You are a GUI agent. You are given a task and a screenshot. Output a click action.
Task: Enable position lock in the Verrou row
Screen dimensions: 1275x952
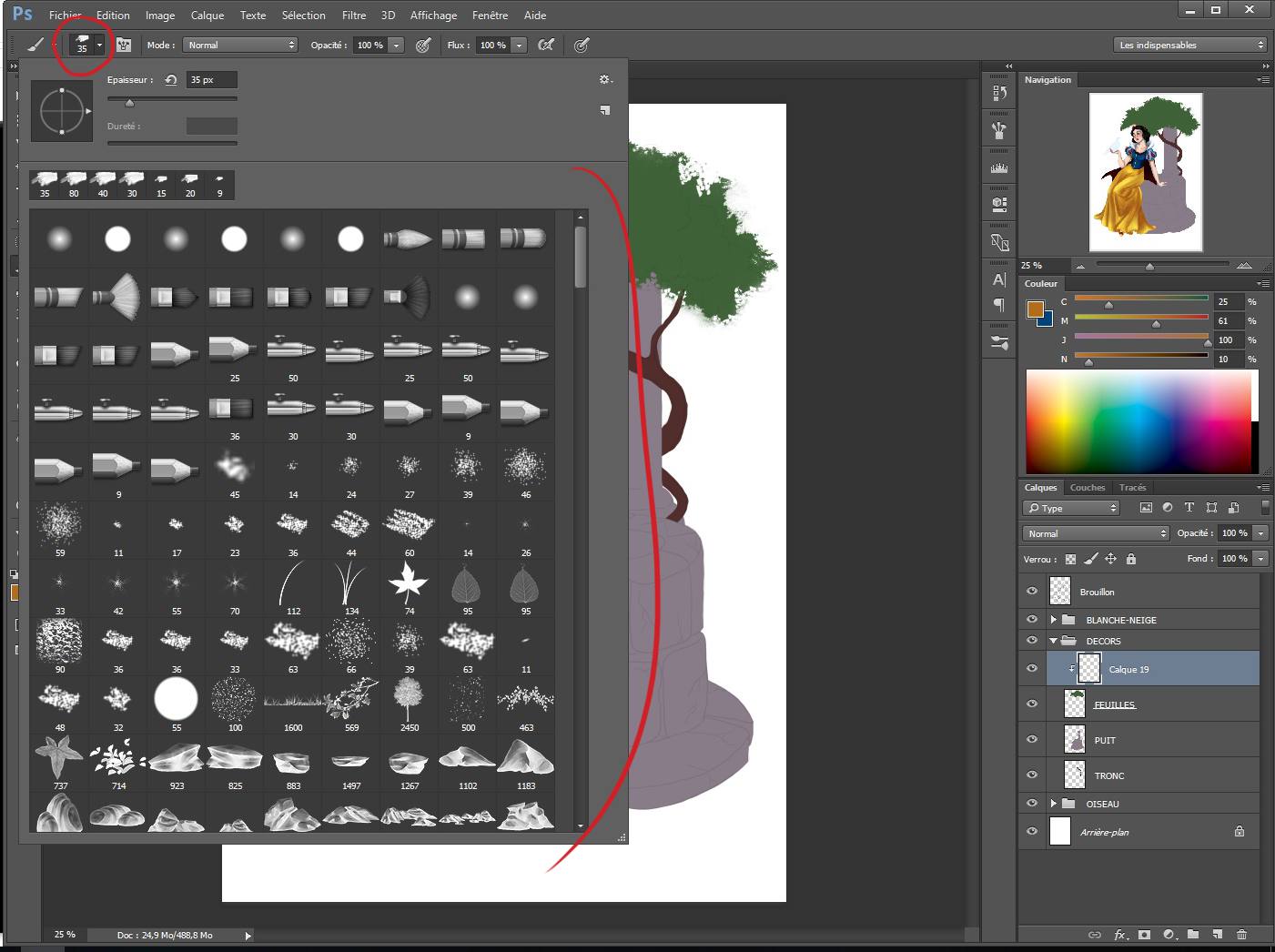(x=1111, y=559)
